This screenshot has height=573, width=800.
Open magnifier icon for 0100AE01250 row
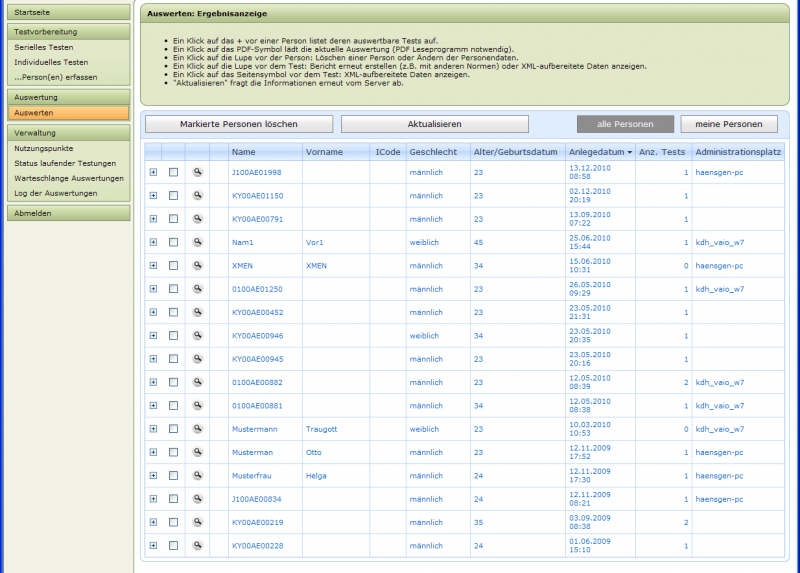[x=198, y=289]
